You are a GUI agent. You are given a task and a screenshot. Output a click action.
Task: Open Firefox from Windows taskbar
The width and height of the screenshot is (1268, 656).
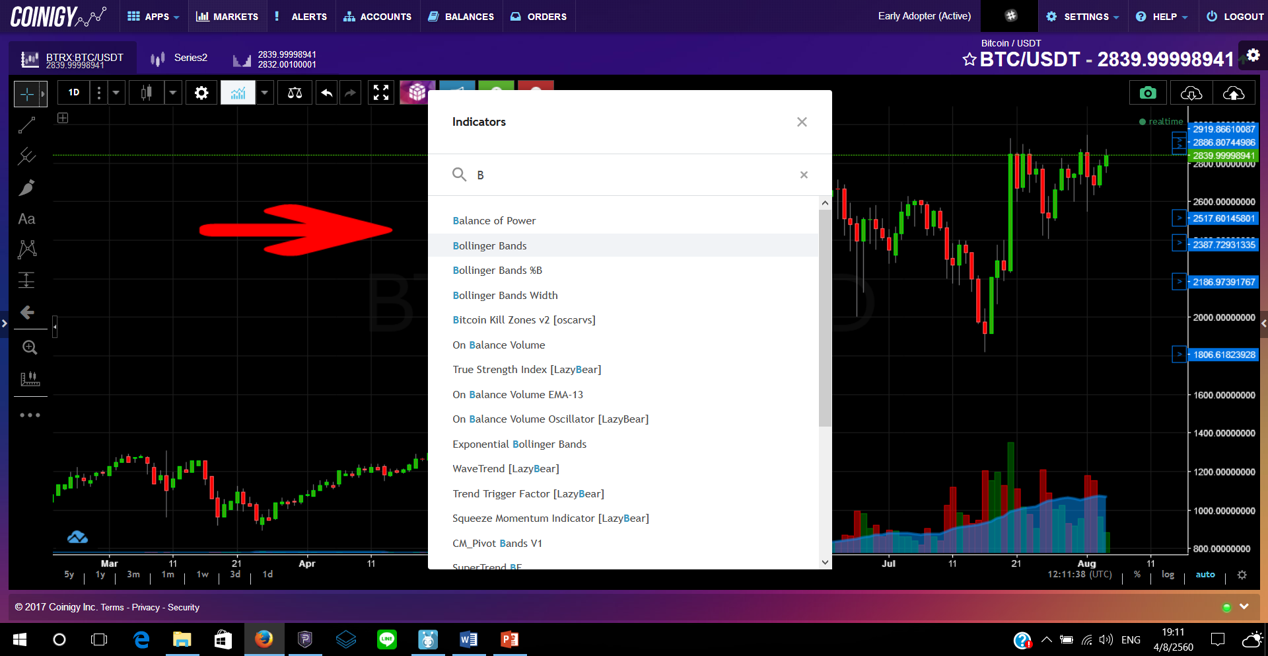coord(264,639)
